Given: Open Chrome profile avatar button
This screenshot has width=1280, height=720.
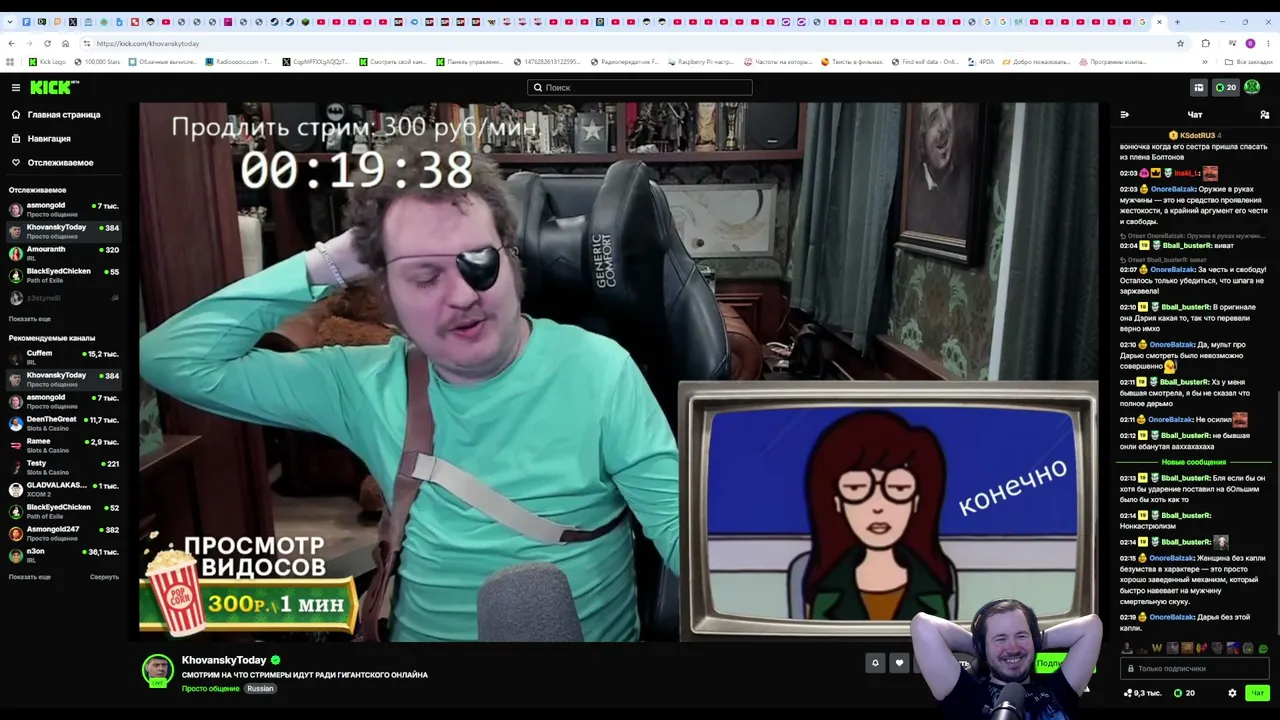Looking at the screenshot, I should click(1250, 44).
